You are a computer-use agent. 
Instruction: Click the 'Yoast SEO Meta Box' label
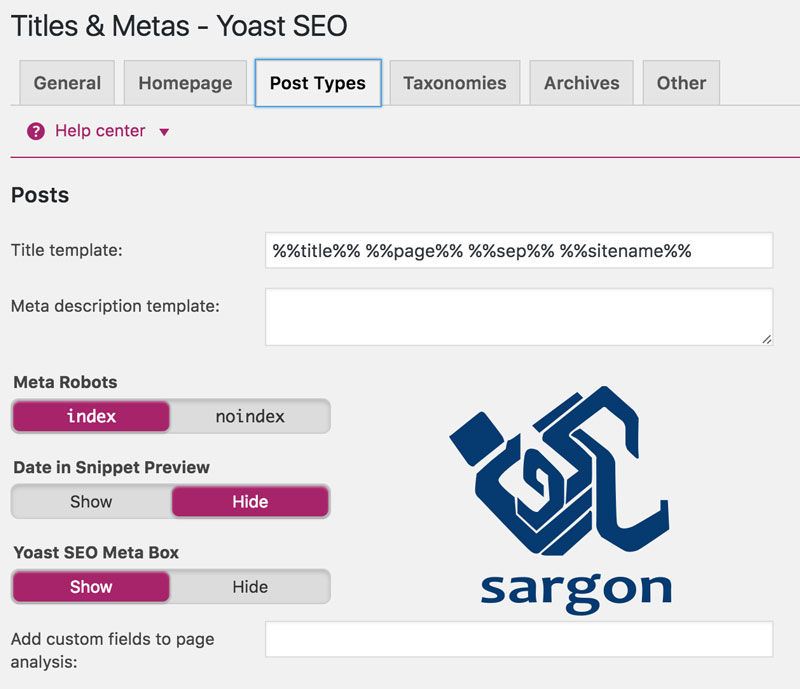(96, 552)
